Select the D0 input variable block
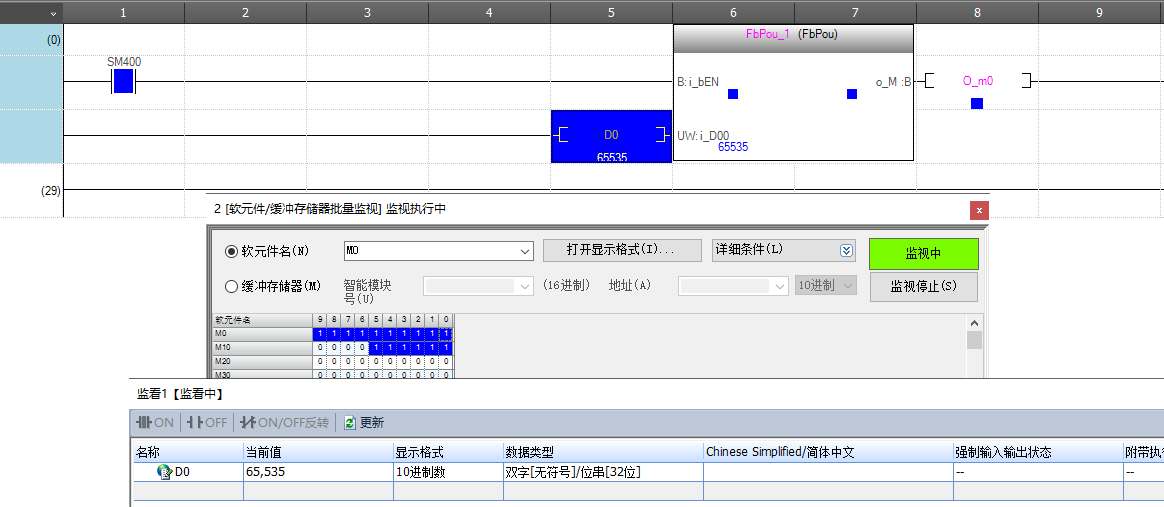1164x507 pixels. click(611, 136)
